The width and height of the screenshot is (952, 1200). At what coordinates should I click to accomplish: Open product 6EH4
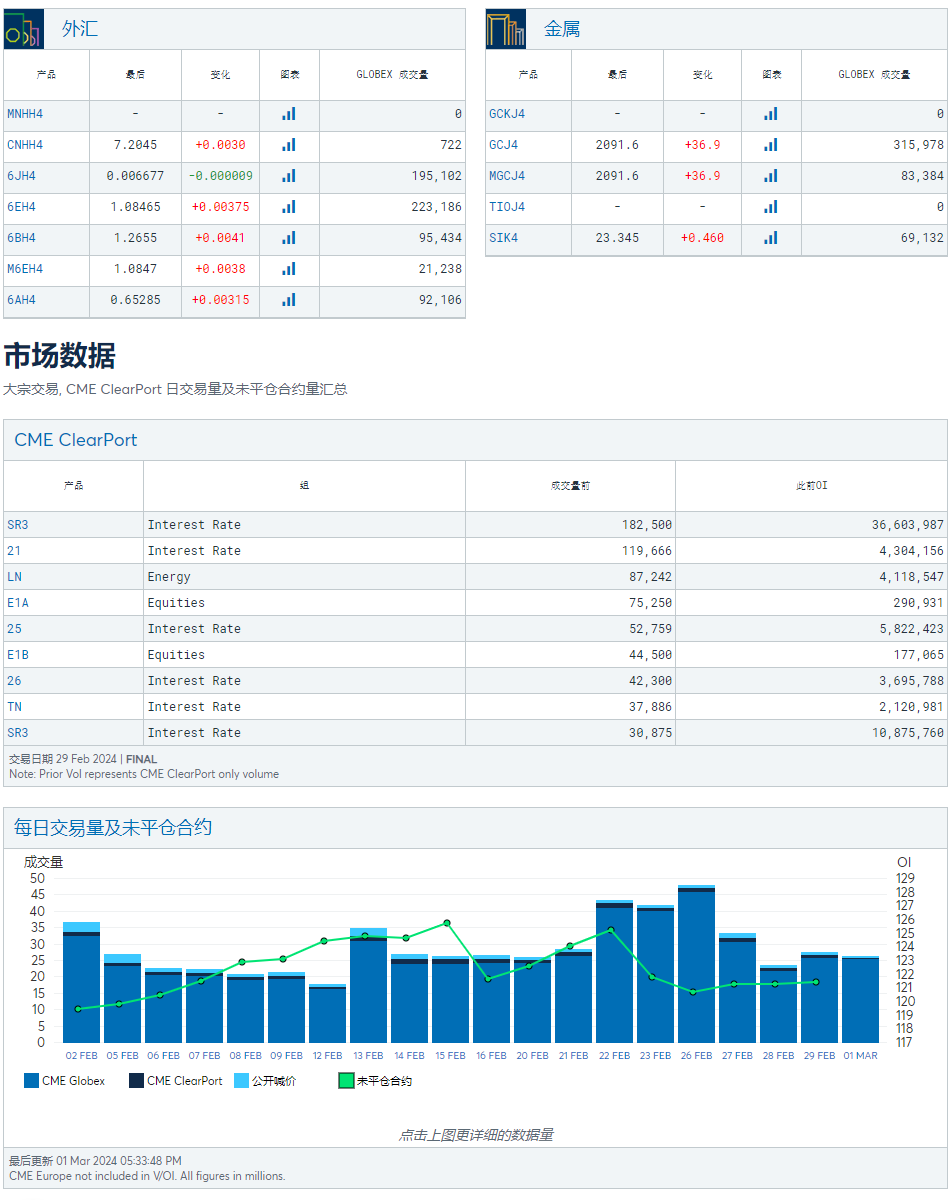click(21, 207)
